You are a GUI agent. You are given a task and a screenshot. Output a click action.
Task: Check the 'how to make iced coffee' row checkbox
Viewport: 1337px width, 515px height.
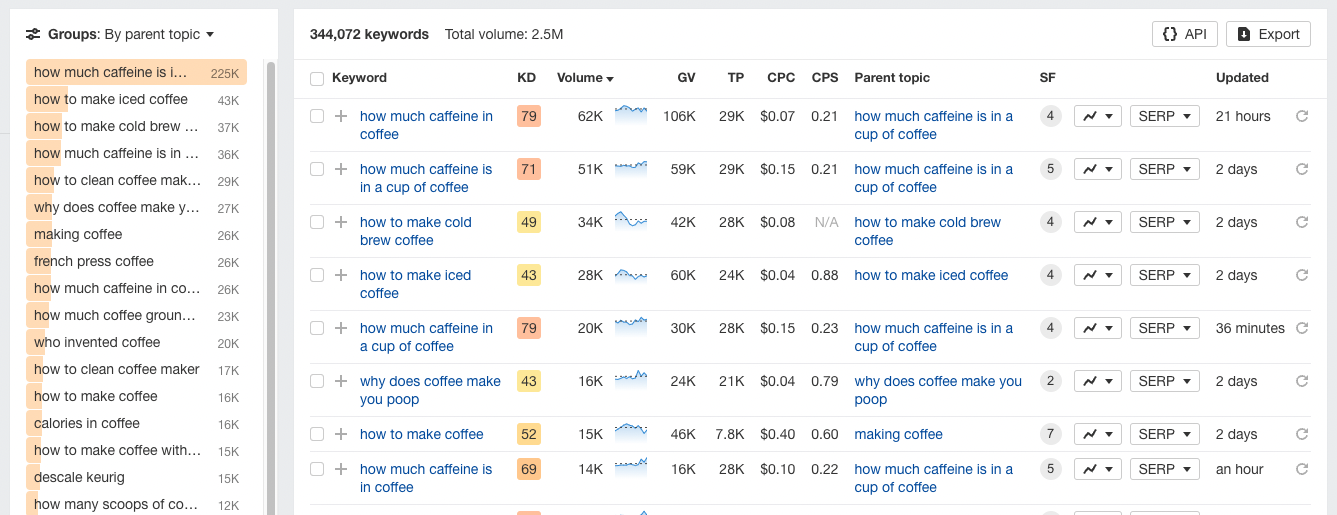coord(317,275)
